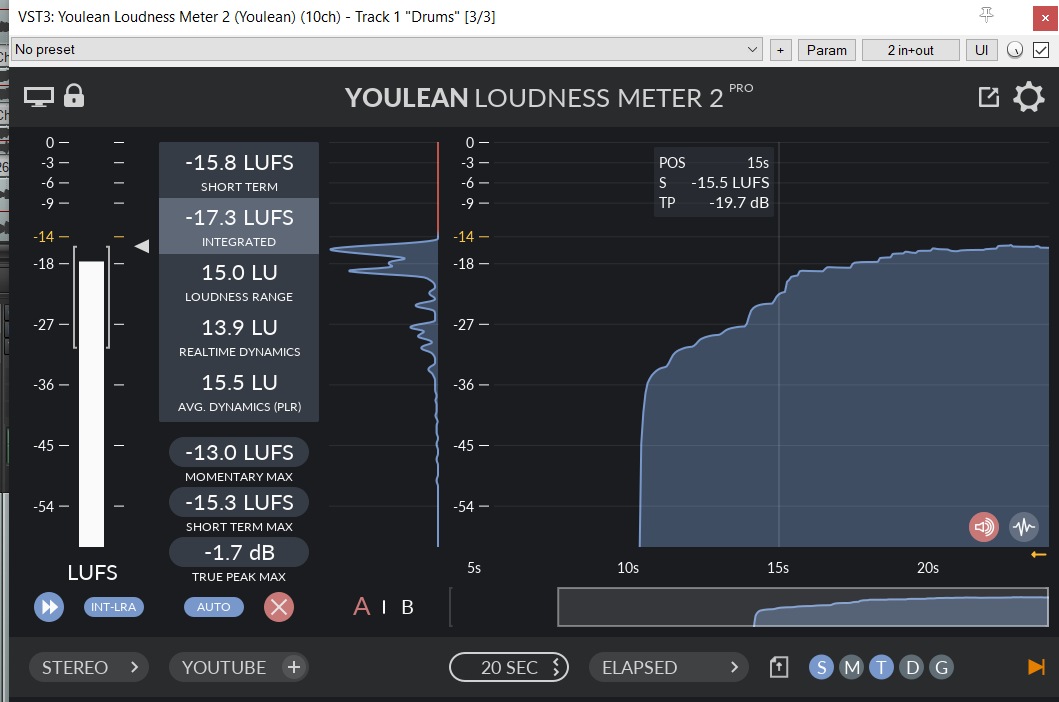Click the UI button
Screen dimensions: 1059x702
981,50
